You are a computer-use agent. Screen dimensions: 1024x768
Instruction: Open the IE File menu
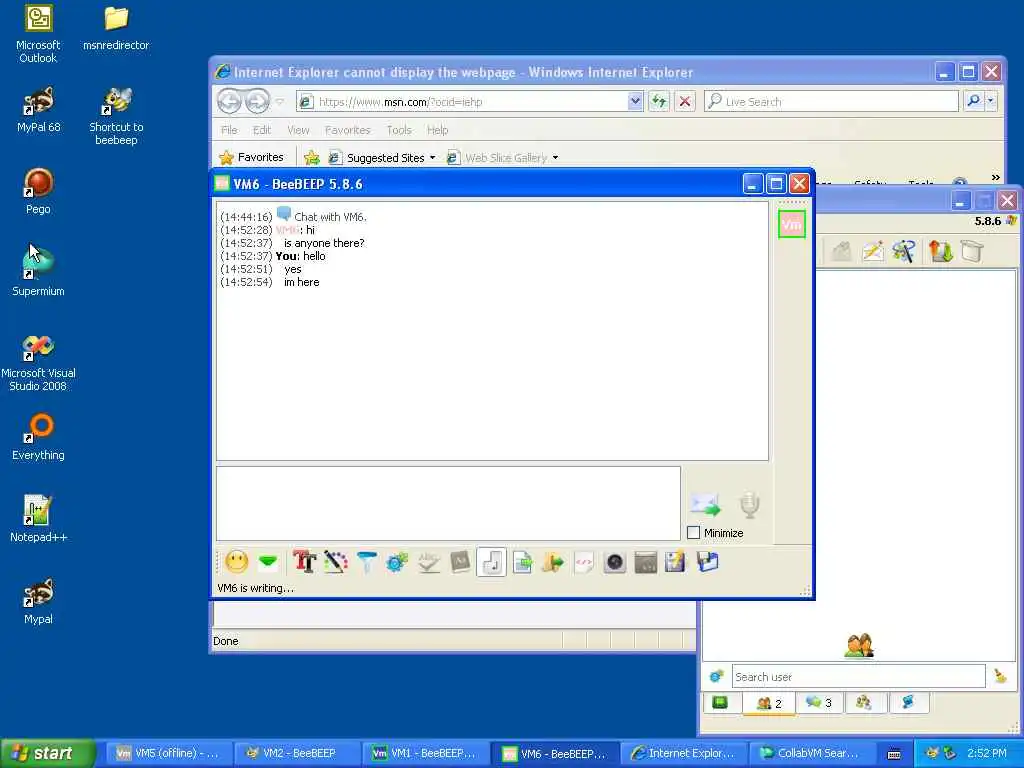point(229,130)
